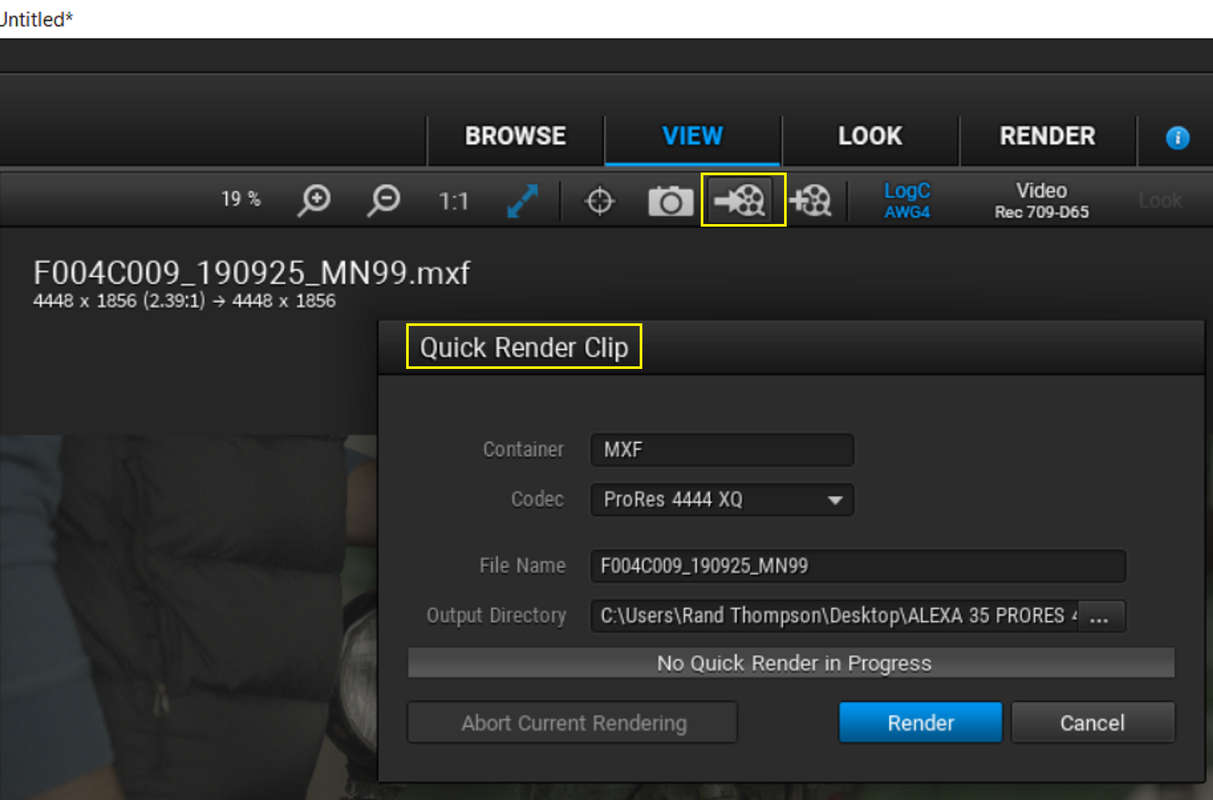Click the 19 % zoom value
This screenshot has width=1213, height=800.
point(241,199)
